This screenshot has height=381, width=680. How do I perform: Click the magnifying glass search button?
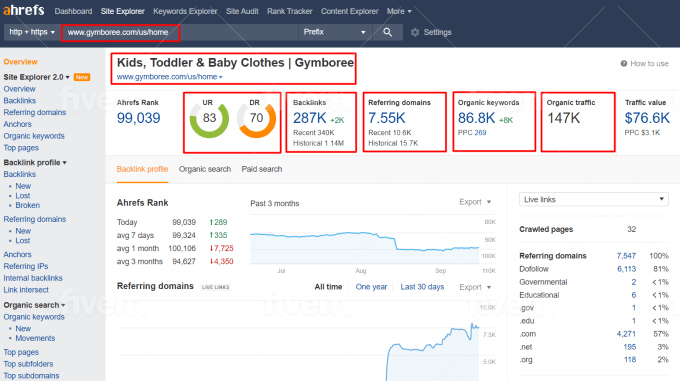[388, 32]
